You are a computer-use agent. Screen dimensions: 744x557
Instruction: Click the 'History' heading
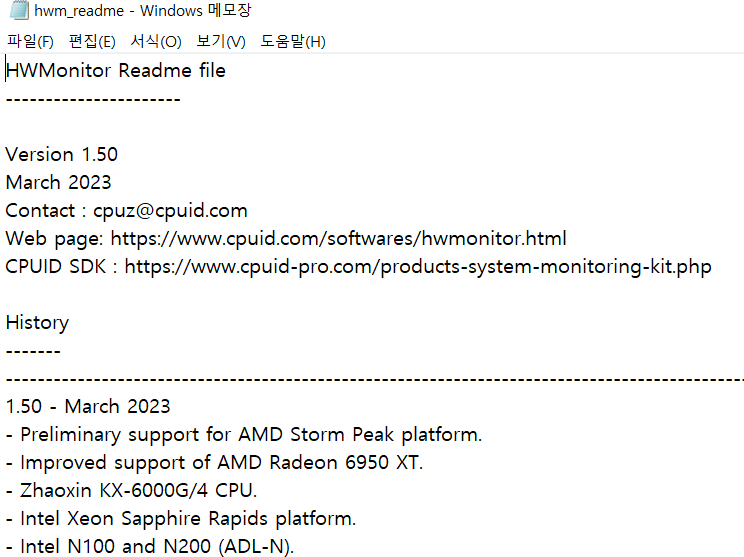click(37, 323)
